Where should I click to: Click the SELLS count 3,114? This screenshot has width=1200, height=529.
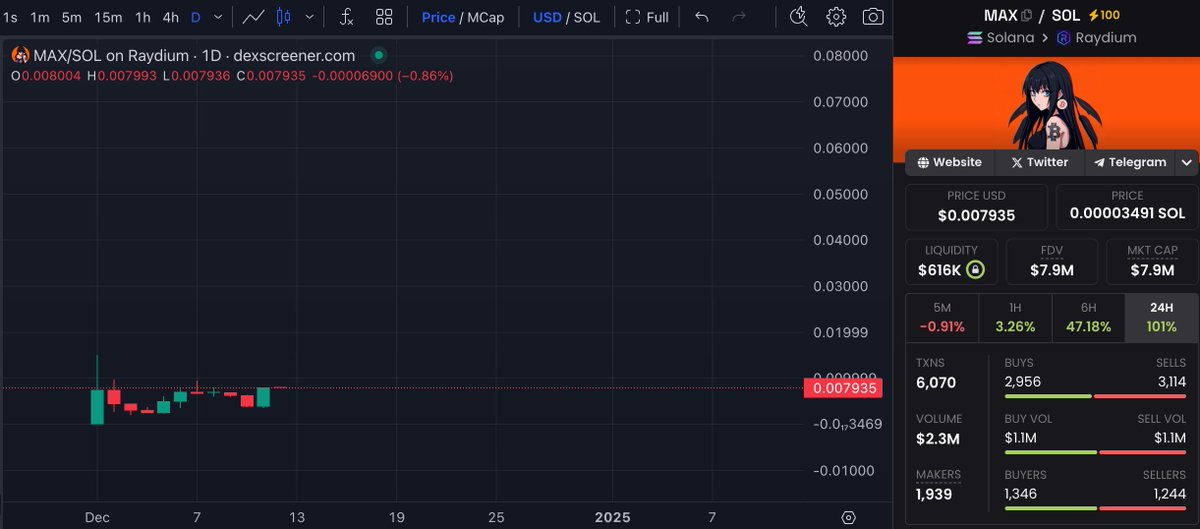tap(1169, 382)
